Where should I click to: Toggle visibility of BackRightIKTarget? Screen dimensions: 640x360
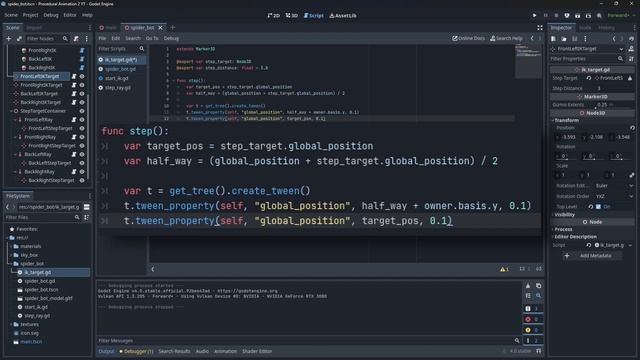click(x=82, y=102)
